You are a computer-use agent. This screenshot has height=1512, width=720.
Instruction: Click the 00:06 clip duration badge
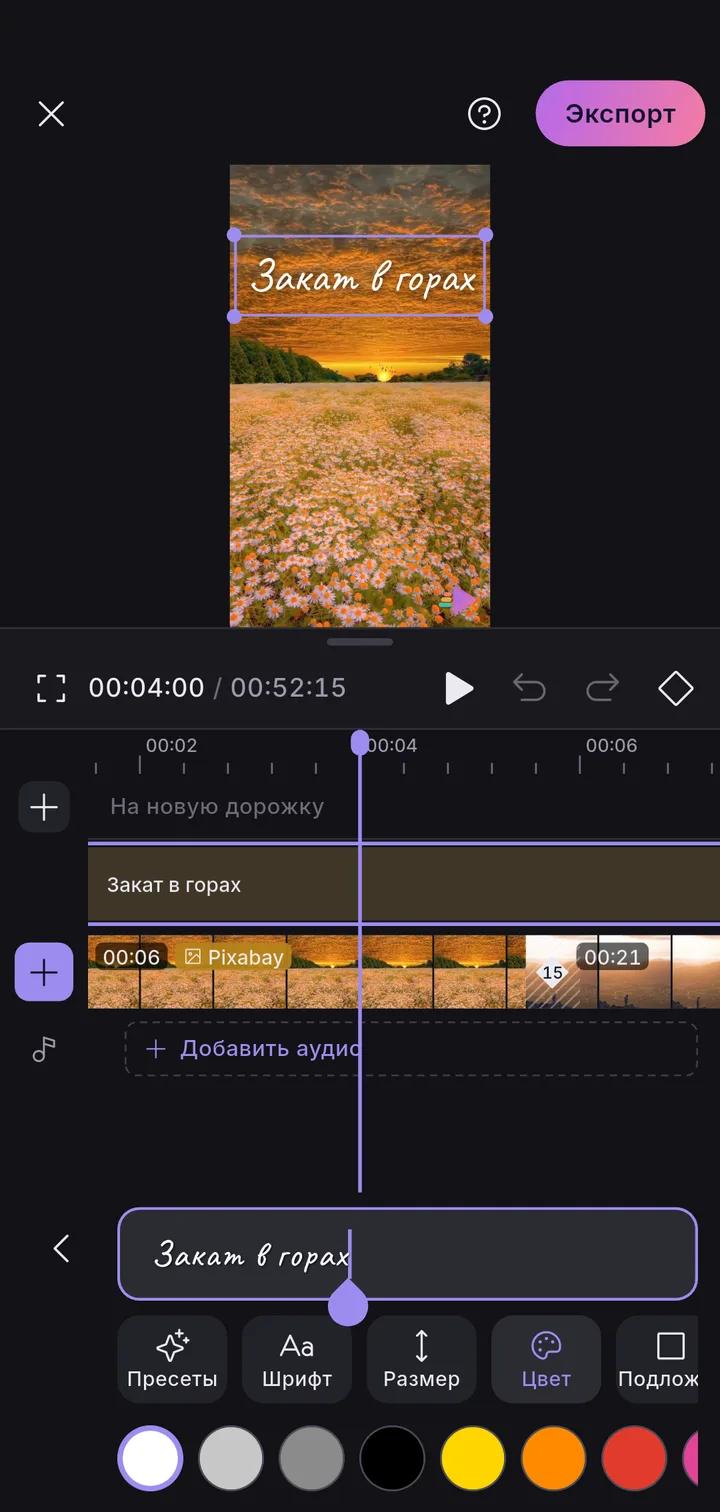point(131,957)
